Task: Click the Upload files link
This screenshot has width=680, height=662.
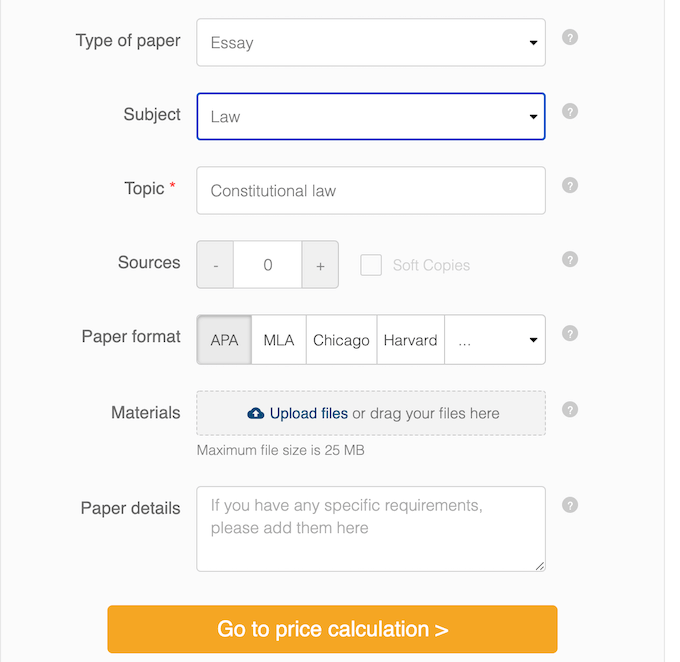Action: tap(309, 413)
